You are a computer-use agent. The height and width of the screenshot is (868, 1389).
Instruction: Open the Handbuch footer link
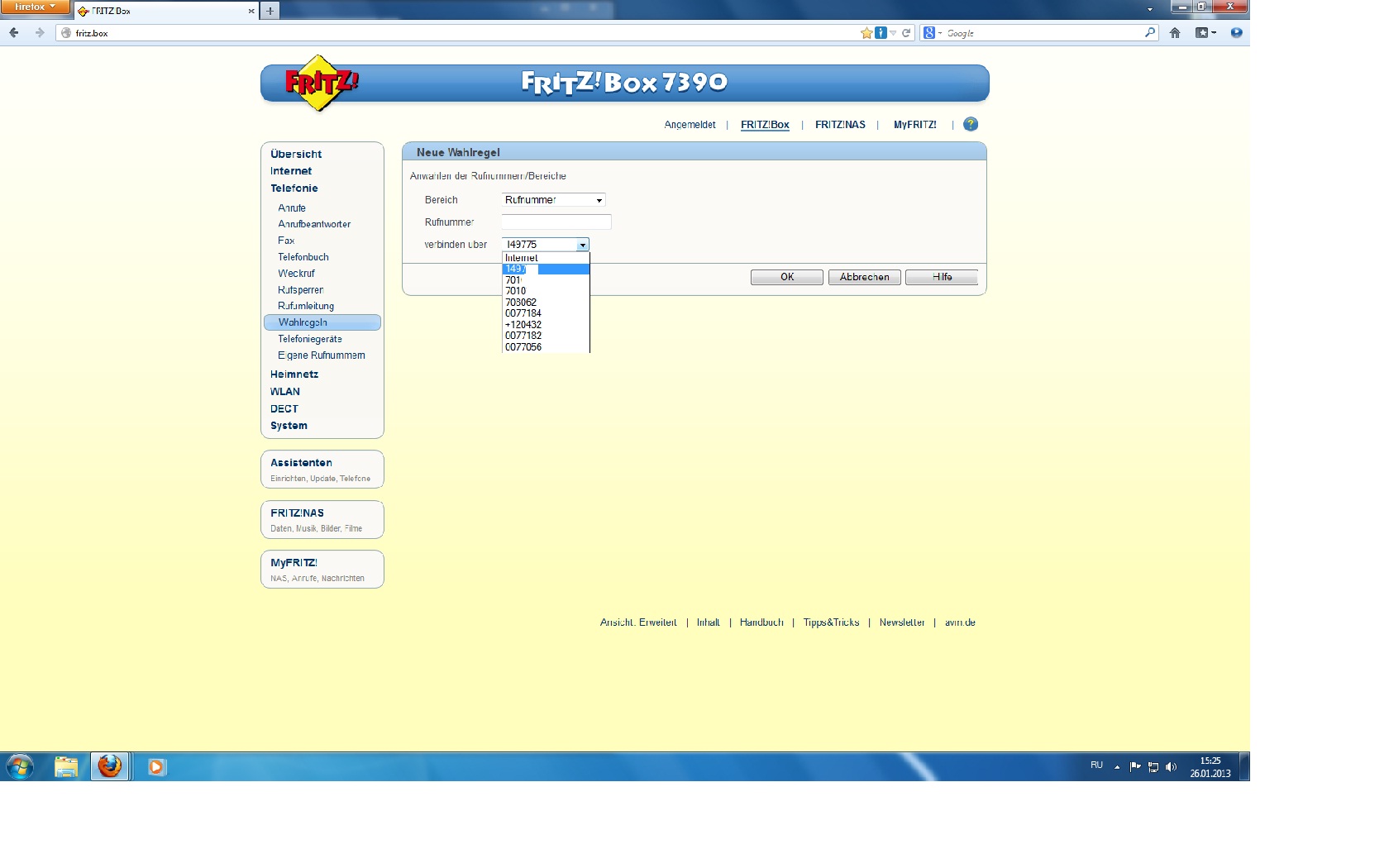coord(761,622)
